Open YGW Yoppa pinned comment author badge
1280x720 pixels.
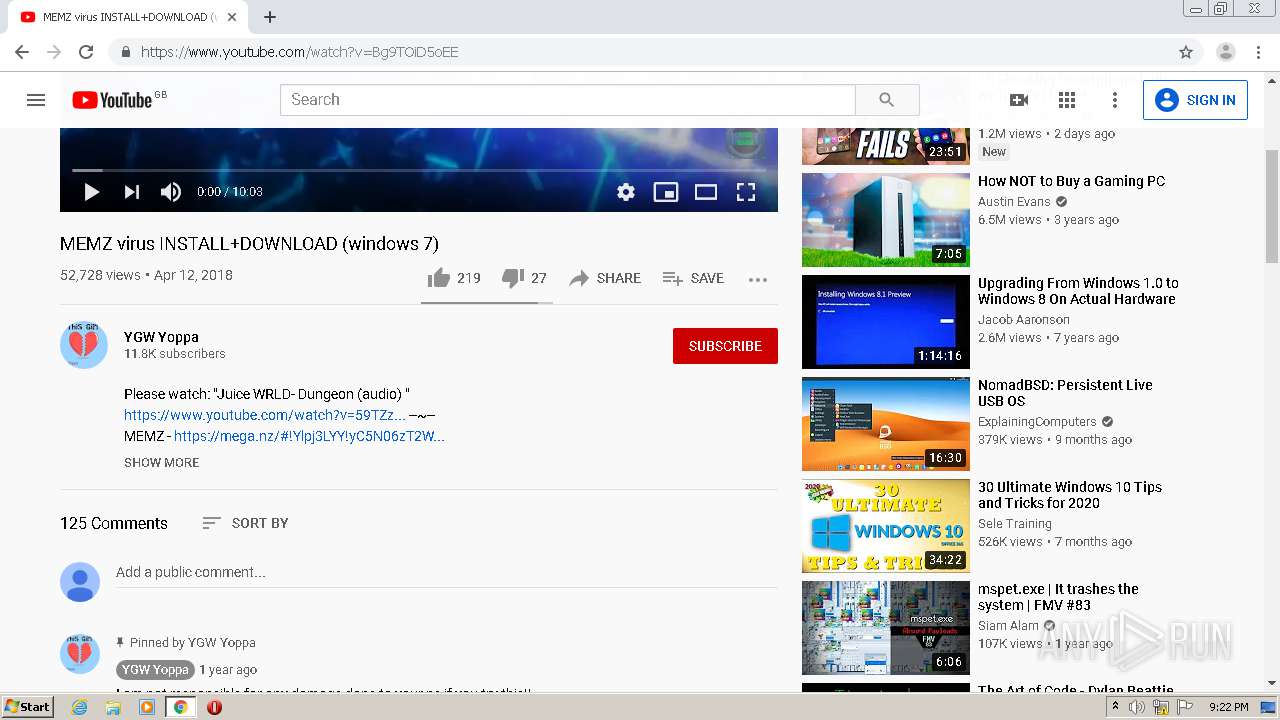tap(155, 670)
